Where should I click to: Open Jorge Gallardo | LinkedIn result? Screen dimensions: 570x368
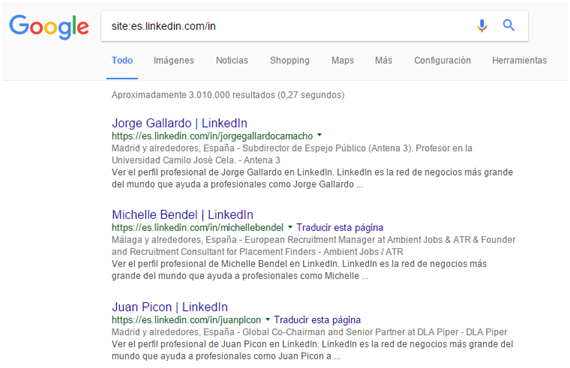point(180,123)
